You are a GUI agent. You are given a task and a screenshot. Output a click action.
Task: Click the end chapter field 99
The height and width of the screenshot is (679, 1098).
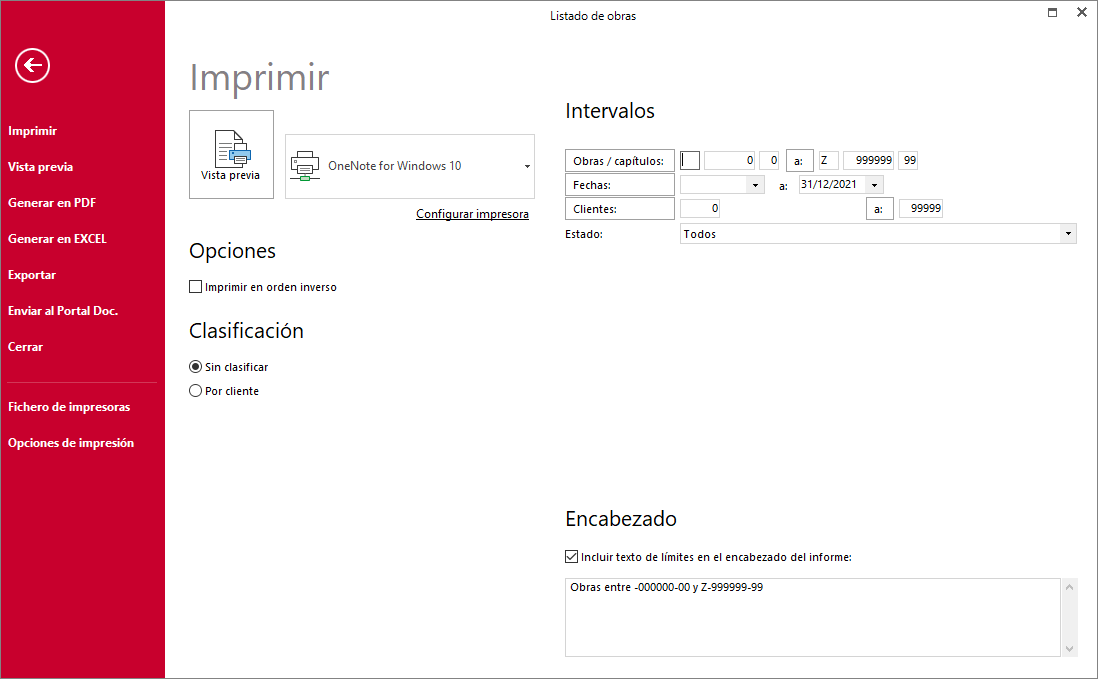[x=908, y=160]
